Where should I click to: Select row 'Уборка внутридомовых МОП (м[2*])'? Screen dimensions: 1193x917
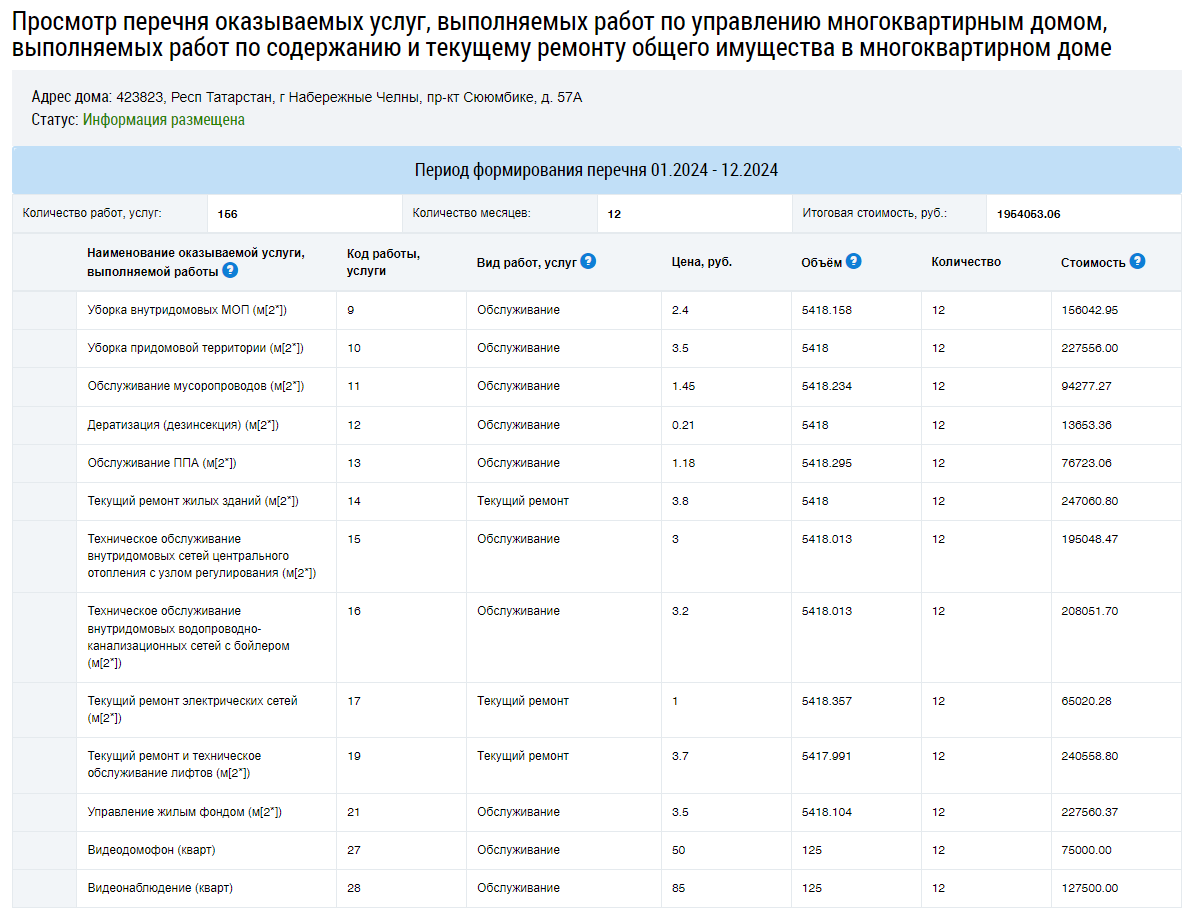pyautogui.click(x=596, y=310)
